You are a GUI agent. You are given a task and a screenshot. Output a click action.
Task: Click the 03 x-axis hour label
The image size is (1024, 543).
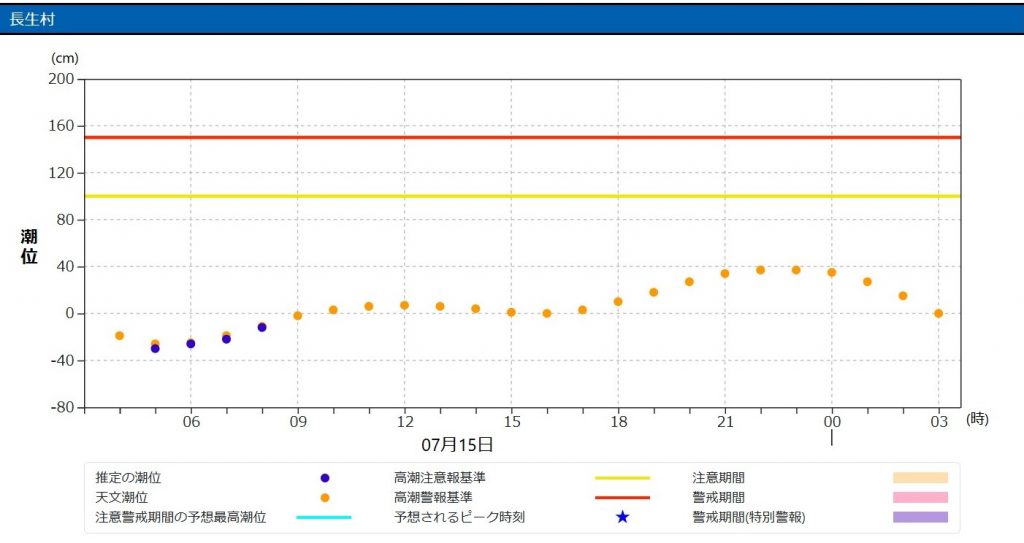coord(939,422)
